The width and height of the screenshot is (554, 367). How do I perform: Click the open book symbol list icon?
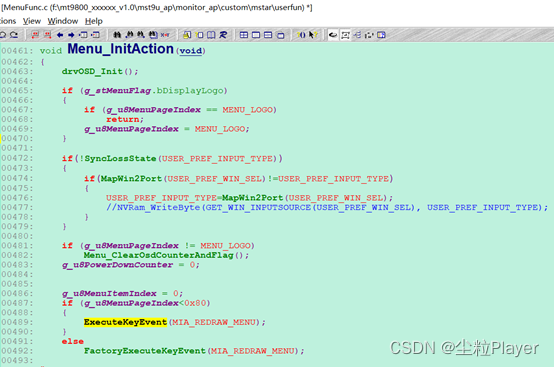tap(211, 35)
